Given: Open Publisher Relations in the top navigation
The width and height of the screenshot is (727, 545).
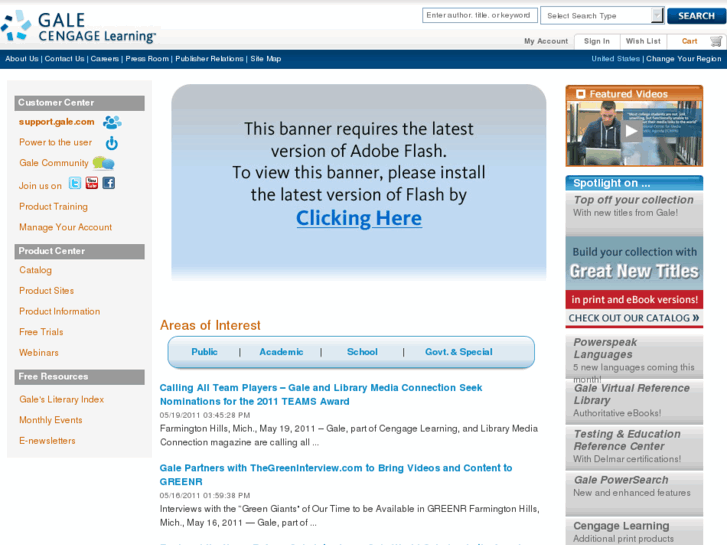Looking at the screenshot, I should pos(209,59).
